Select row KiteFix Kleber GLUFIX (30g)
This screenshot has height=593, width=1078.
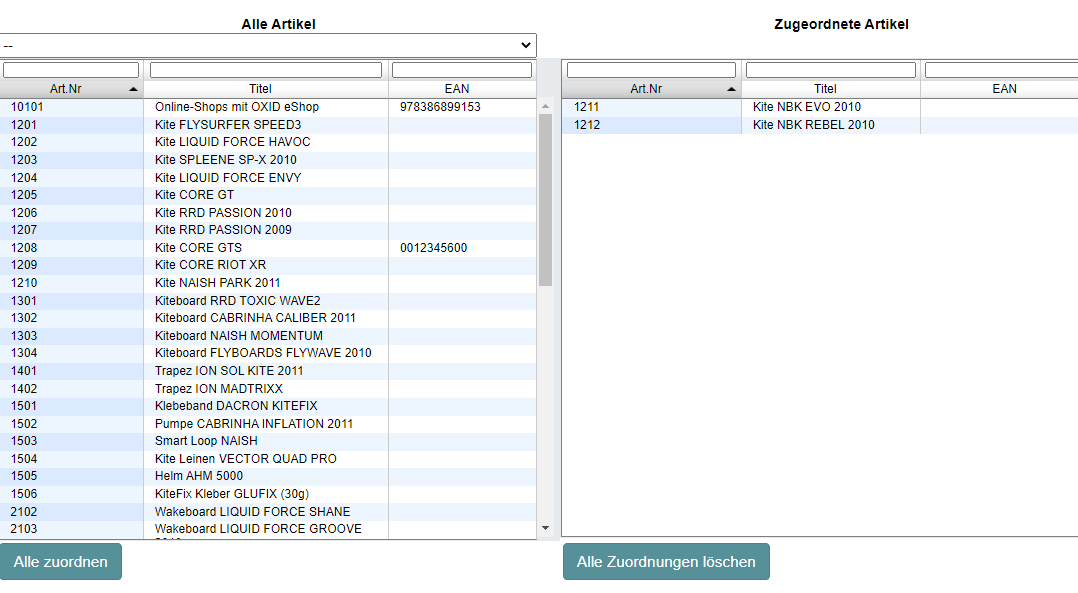point(268,494)
